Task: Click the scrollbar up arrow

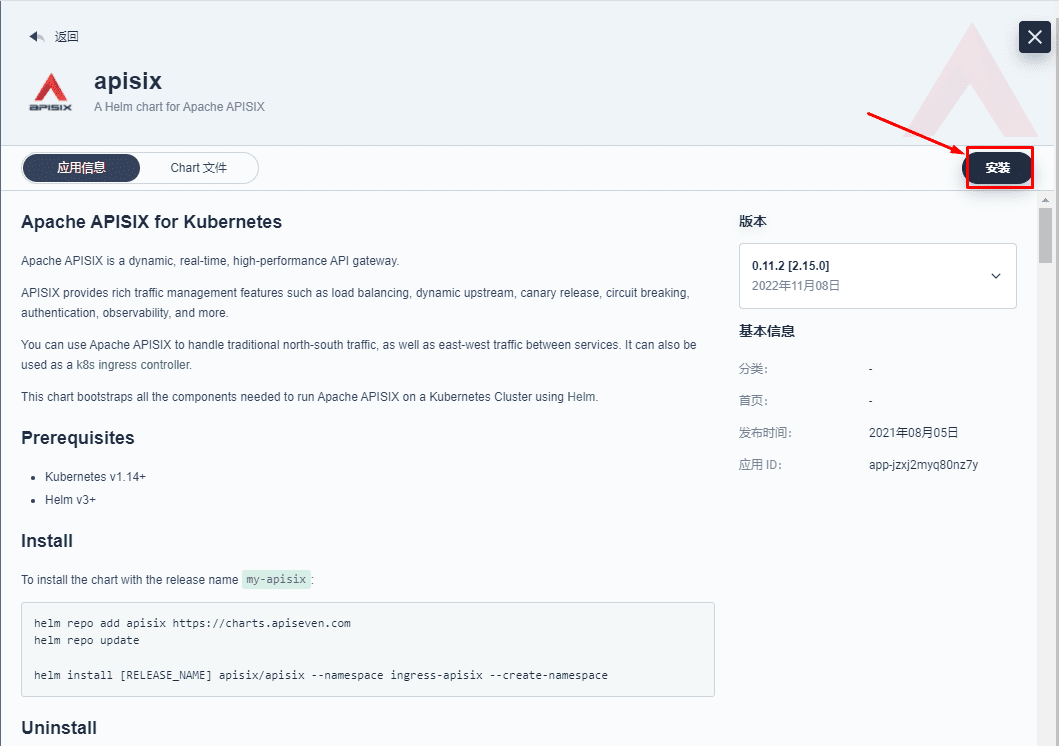Action: [1045, 201]
